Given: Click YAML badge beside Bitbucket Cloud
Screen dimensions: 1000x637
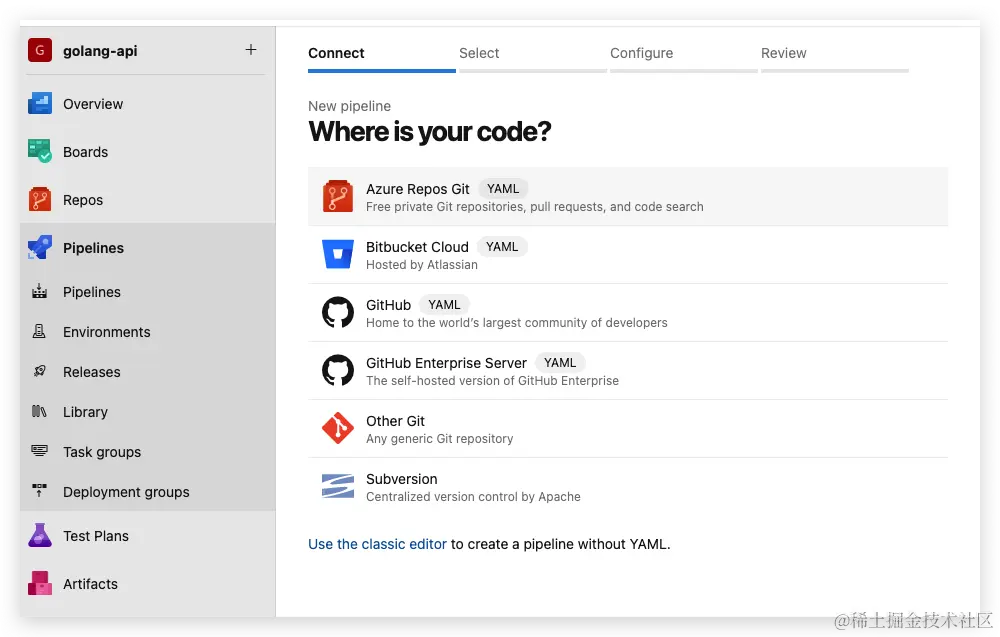Looking at the screenshot, I should click(x=502, y=247).
